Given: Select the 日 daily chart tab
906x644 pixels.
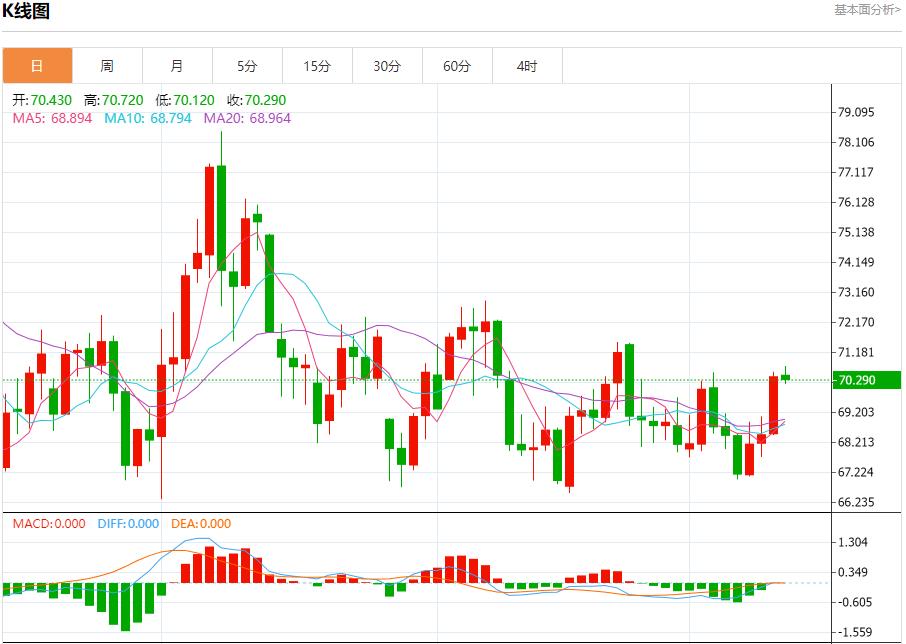Looking at the screenshot, I should pyautogui.click(x=37, y=66).
